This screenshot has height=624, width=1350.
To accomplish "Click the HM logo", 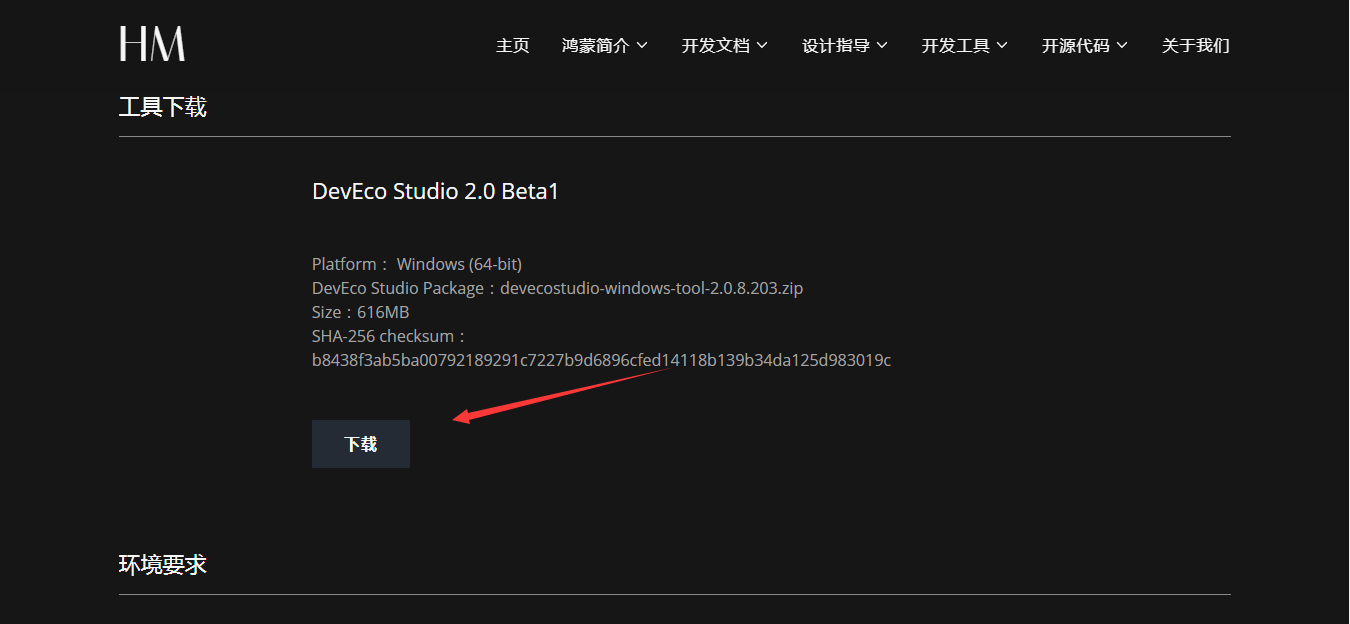I will (x=152, y=44).
